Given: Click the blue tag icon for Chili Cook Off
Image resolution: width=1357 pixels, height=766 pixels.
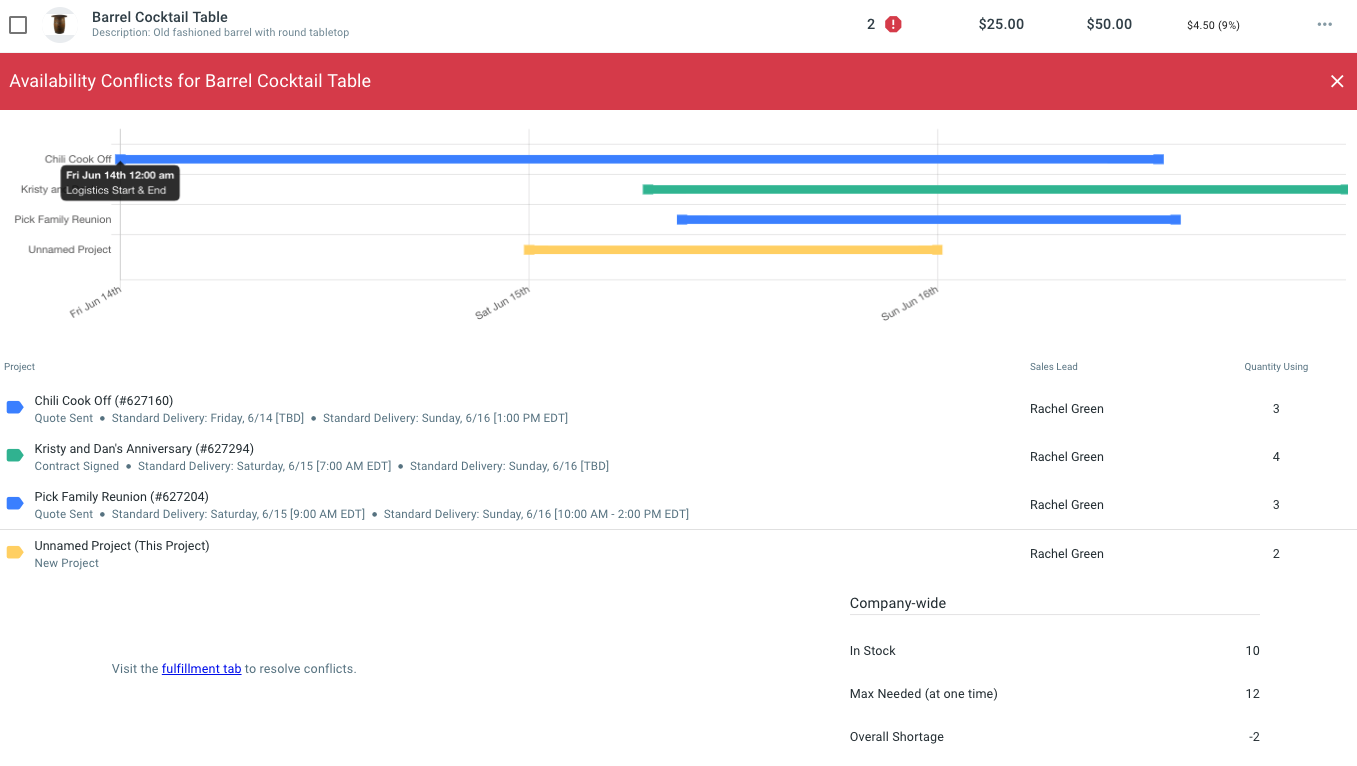Looking at the screenshot, I should coord(15,408).
